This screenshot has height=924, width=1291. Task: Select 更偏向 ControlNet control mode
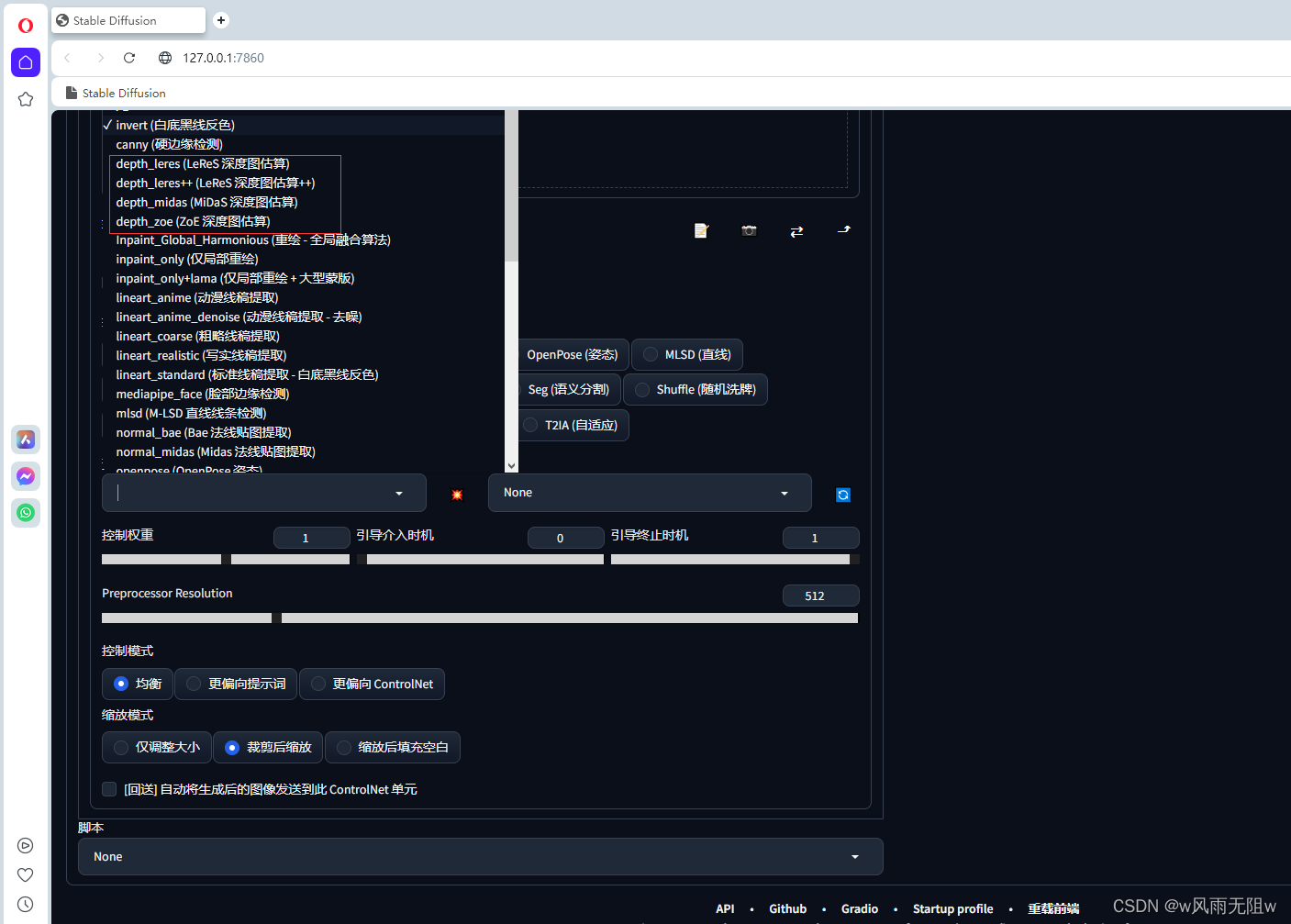[x=372, y=684]
